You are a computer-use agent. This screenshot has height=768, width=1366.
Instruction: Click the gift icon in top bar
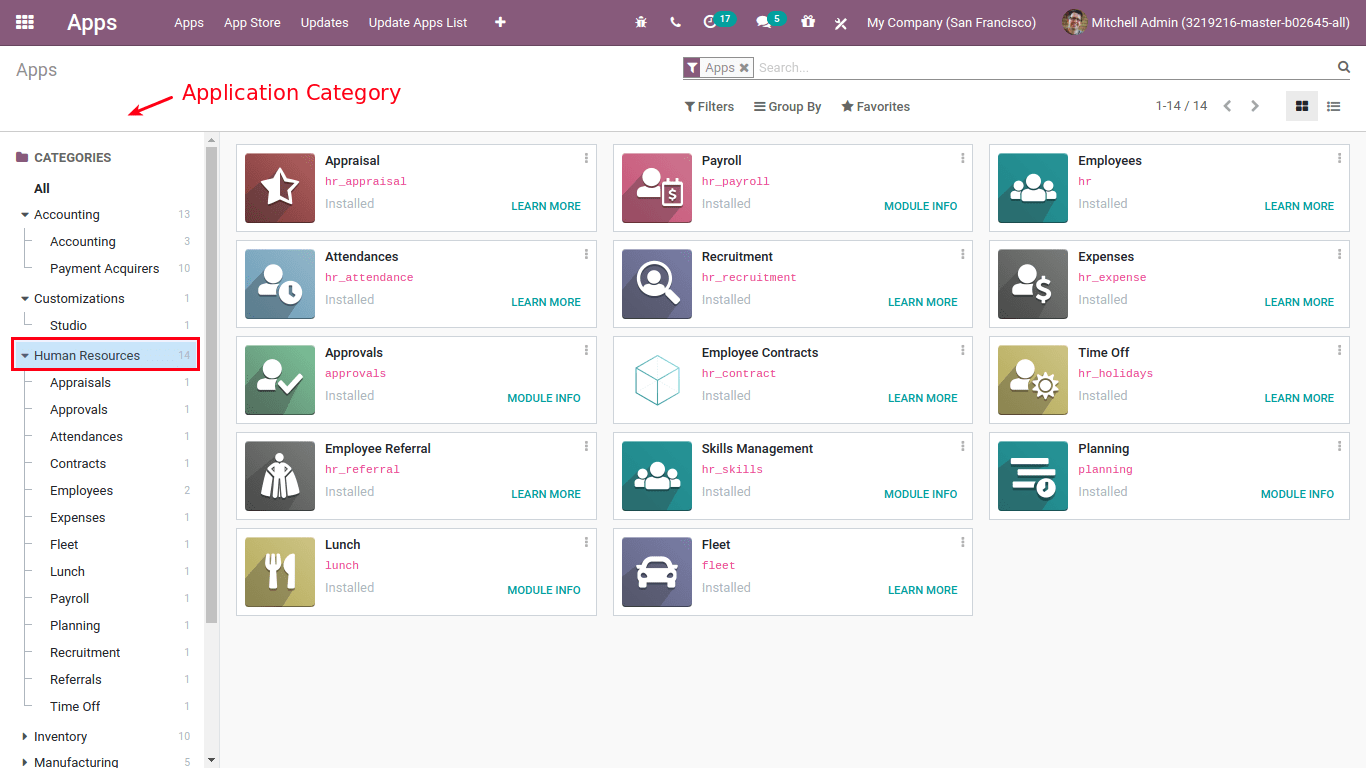click(x=808, y=22)
